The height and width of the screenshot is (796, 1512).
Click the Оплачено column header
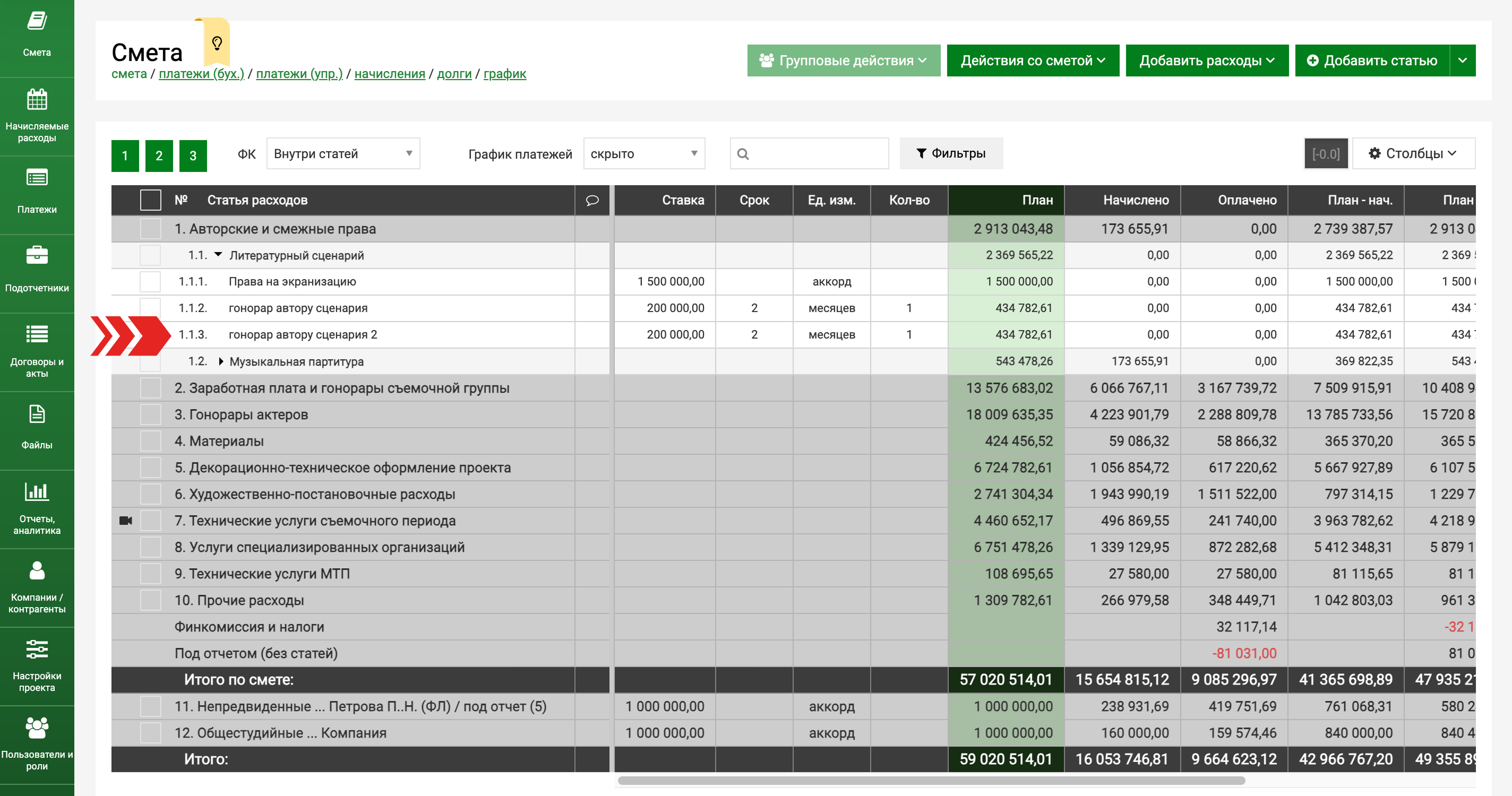click(x=1234, y=200)
